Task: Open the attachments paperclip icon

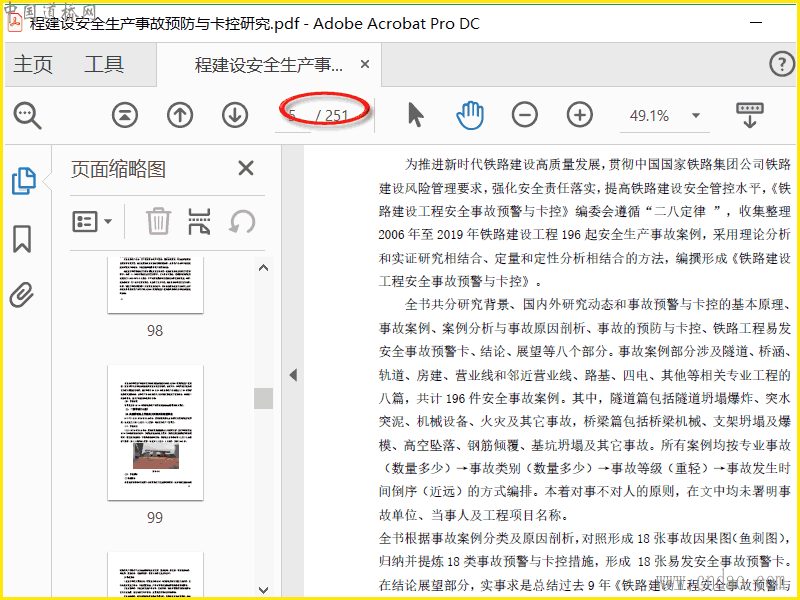Action: 22,295
